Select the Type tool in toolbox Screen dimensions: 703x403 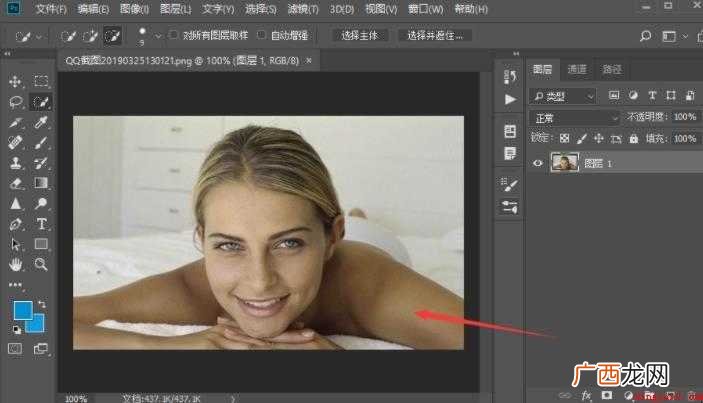(41, 223)
